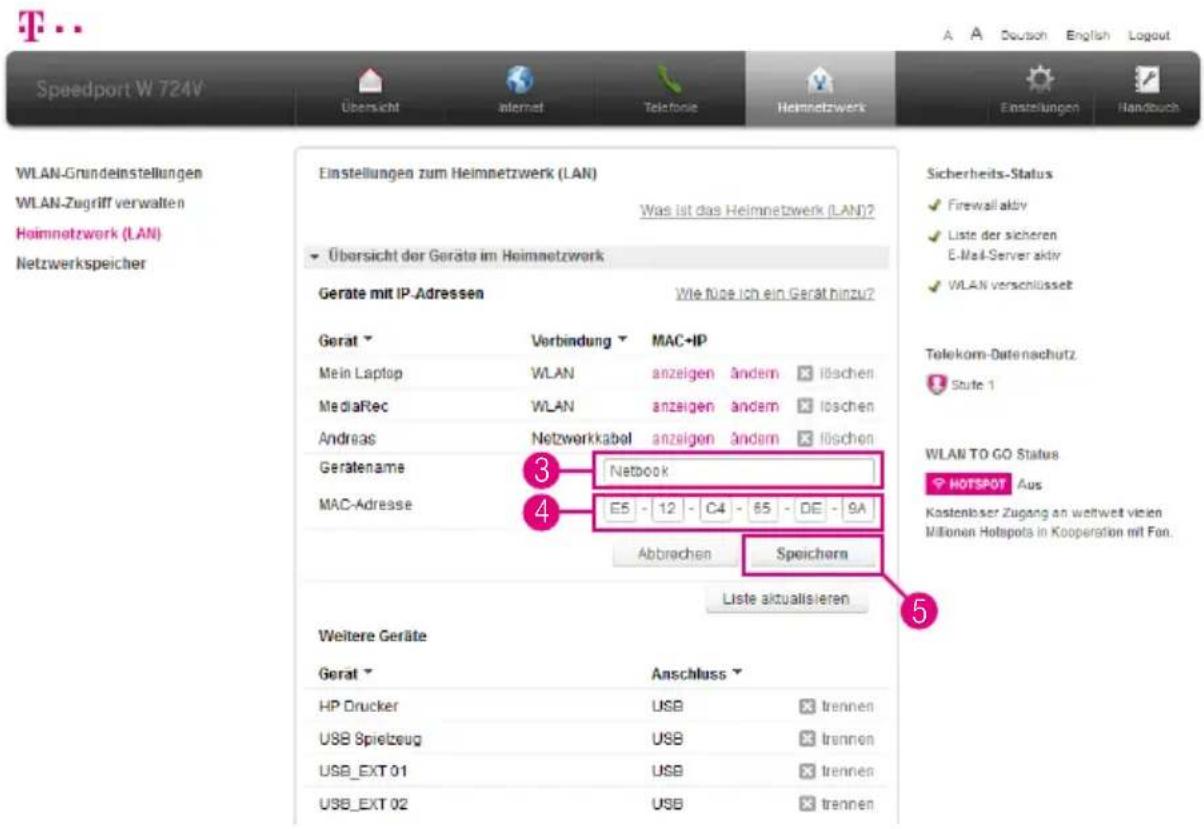Click the first MAC-Adresse field E5
Image resolution: width=1204 pixels, height=829 pixels.
tap(618, 511)
